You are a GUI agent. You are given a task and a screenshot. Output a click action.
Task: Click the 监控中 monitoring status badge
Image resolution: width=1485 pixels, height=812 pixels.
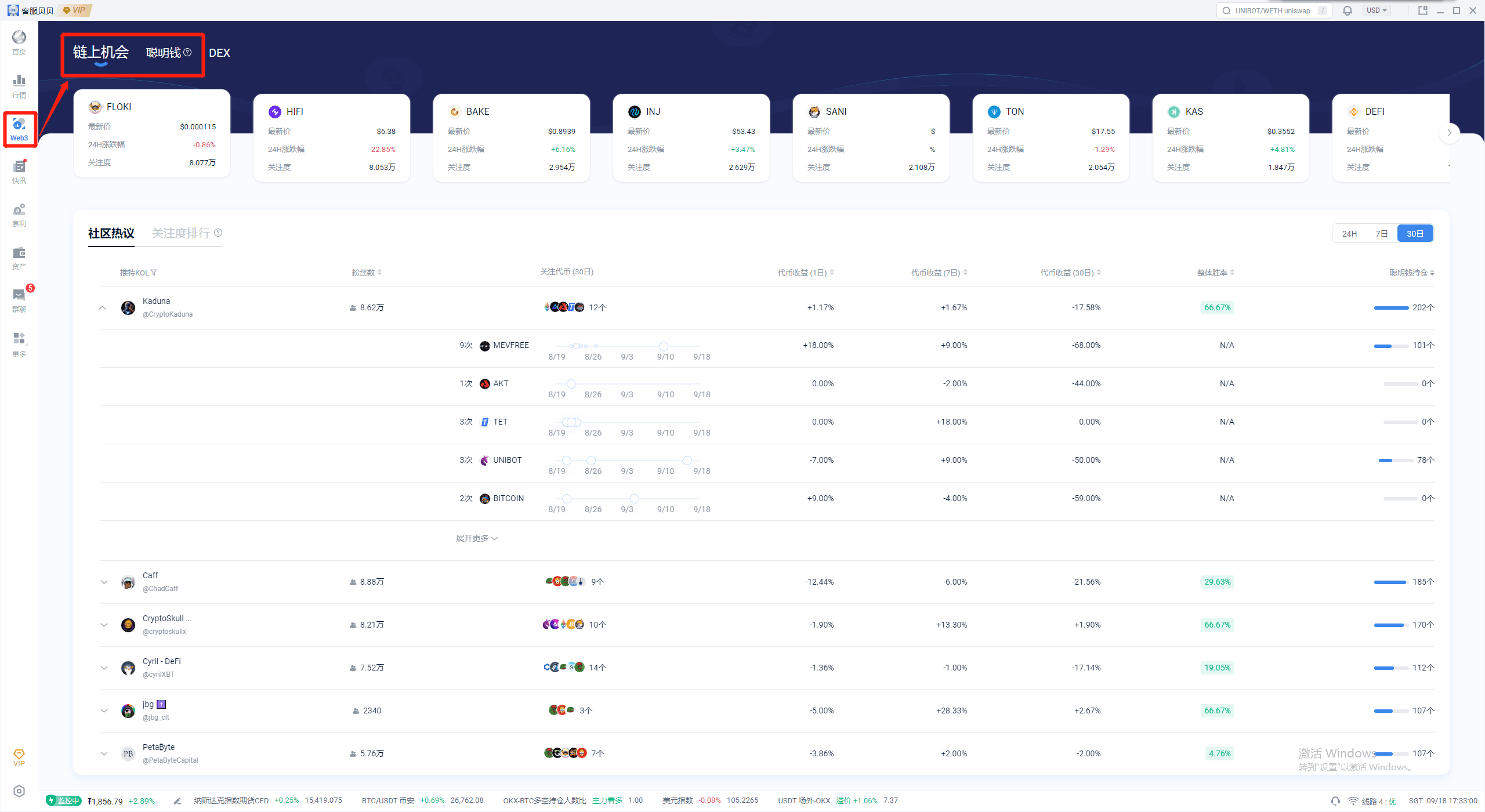(64, 801)
